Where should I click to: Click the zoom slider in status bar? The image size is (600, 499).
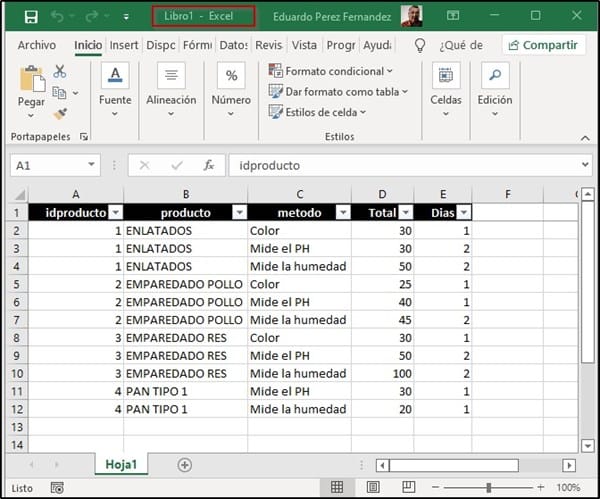pyautogui.click(x=489, y=488)
